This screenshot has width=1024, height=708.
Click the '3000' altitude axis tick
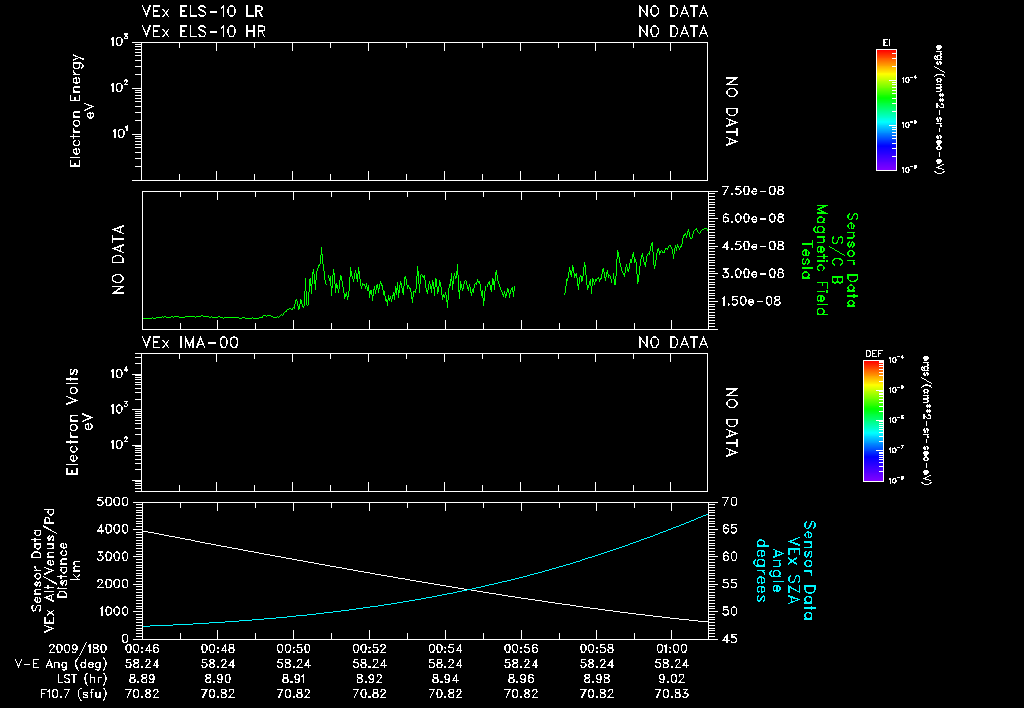tap(112, 556)
